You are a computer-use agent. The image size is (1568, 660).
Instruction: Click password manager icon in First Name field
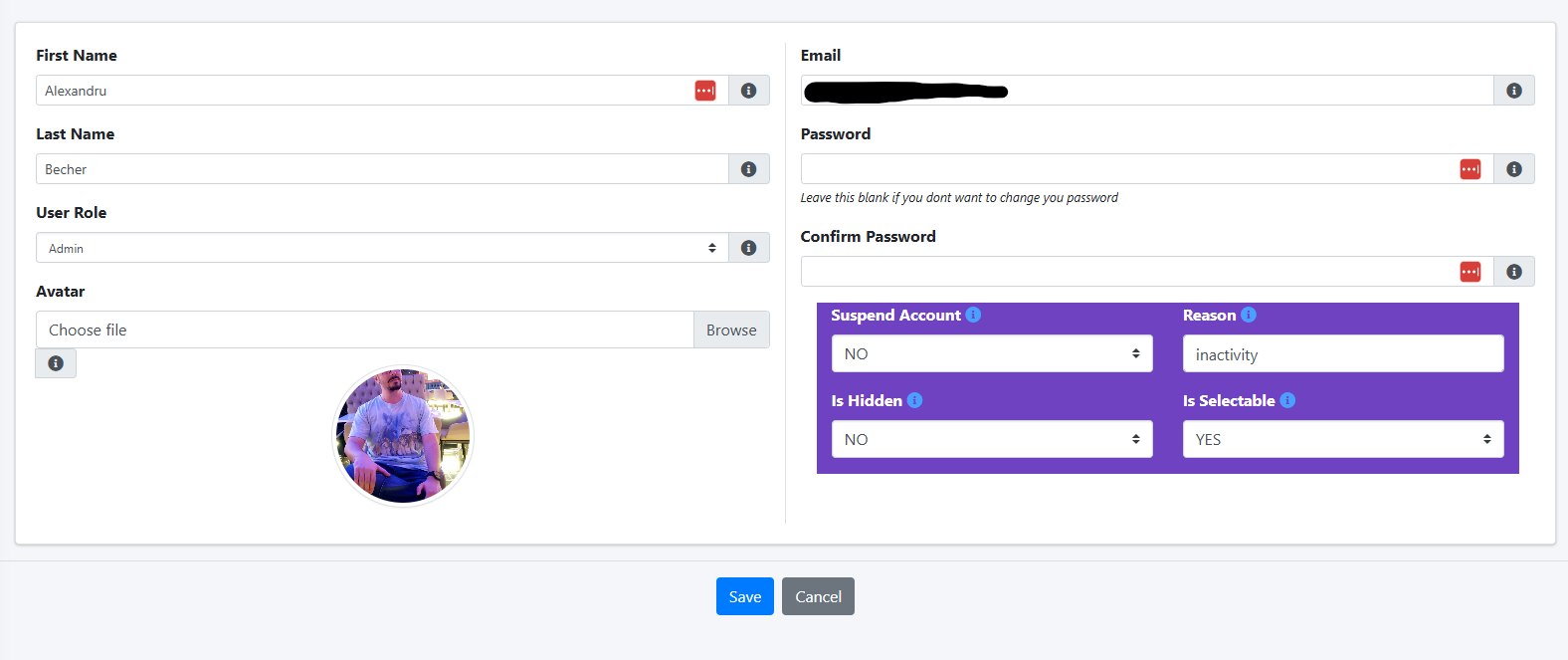[x=705, y=91]
